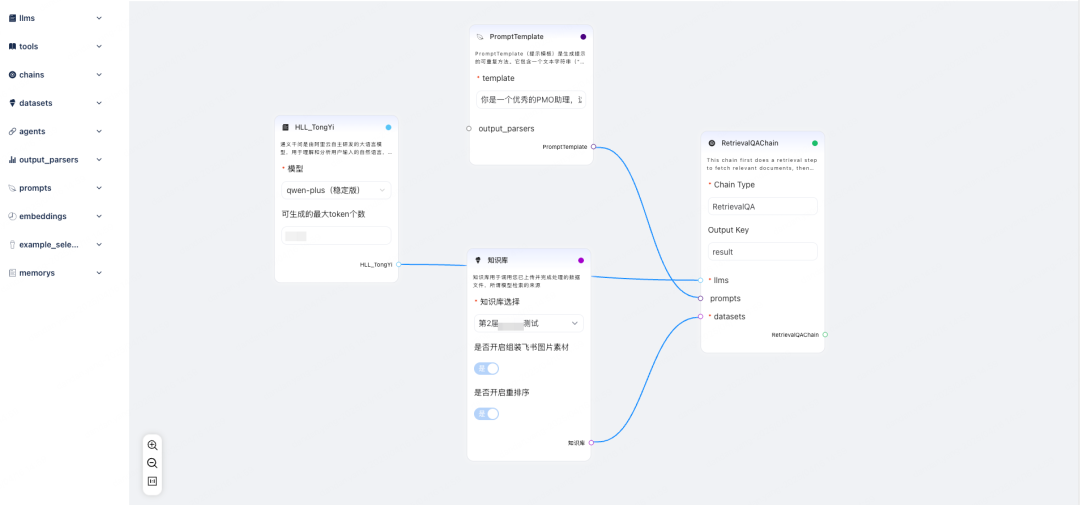Click the prompts input port on RetrievalQAChain

700,298
